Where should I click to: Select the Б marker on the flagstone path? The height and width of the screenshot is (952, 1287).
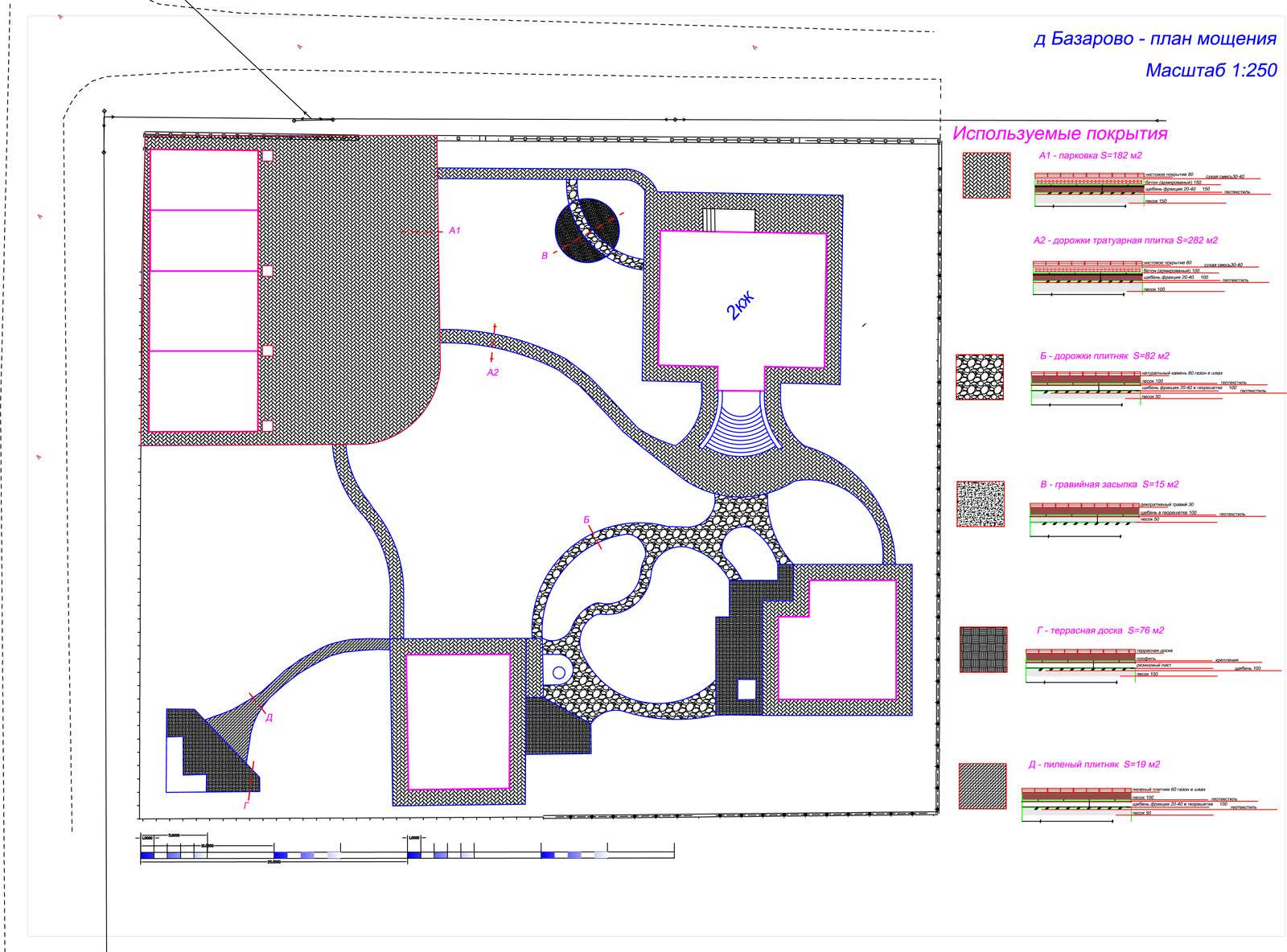pos(586,520)
